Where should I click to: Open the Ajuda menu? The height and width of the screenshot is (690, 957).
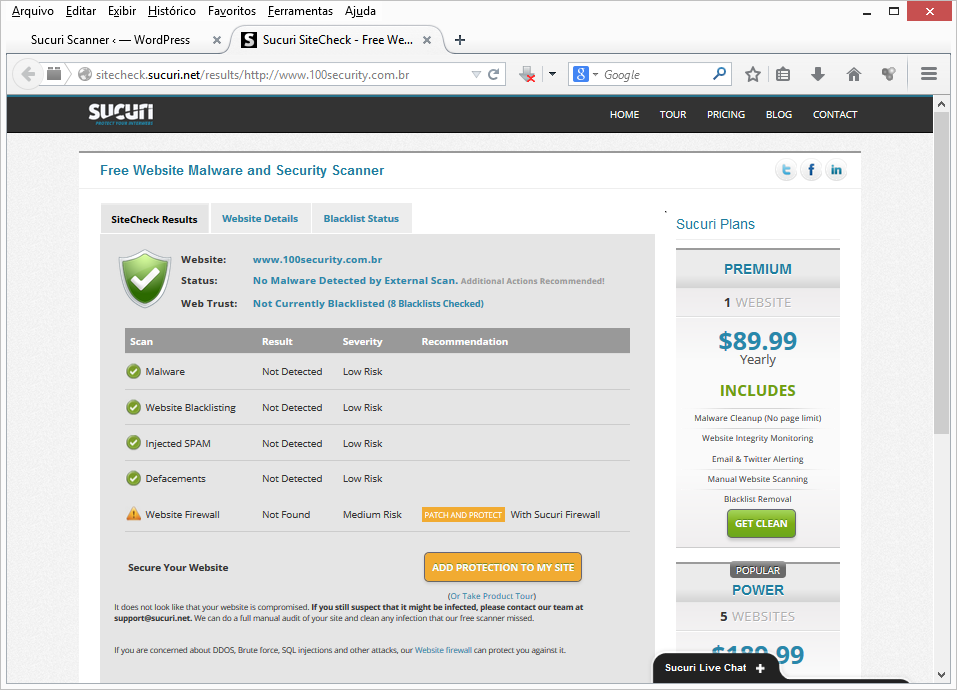pyautogui.click(x=360, y=11)
